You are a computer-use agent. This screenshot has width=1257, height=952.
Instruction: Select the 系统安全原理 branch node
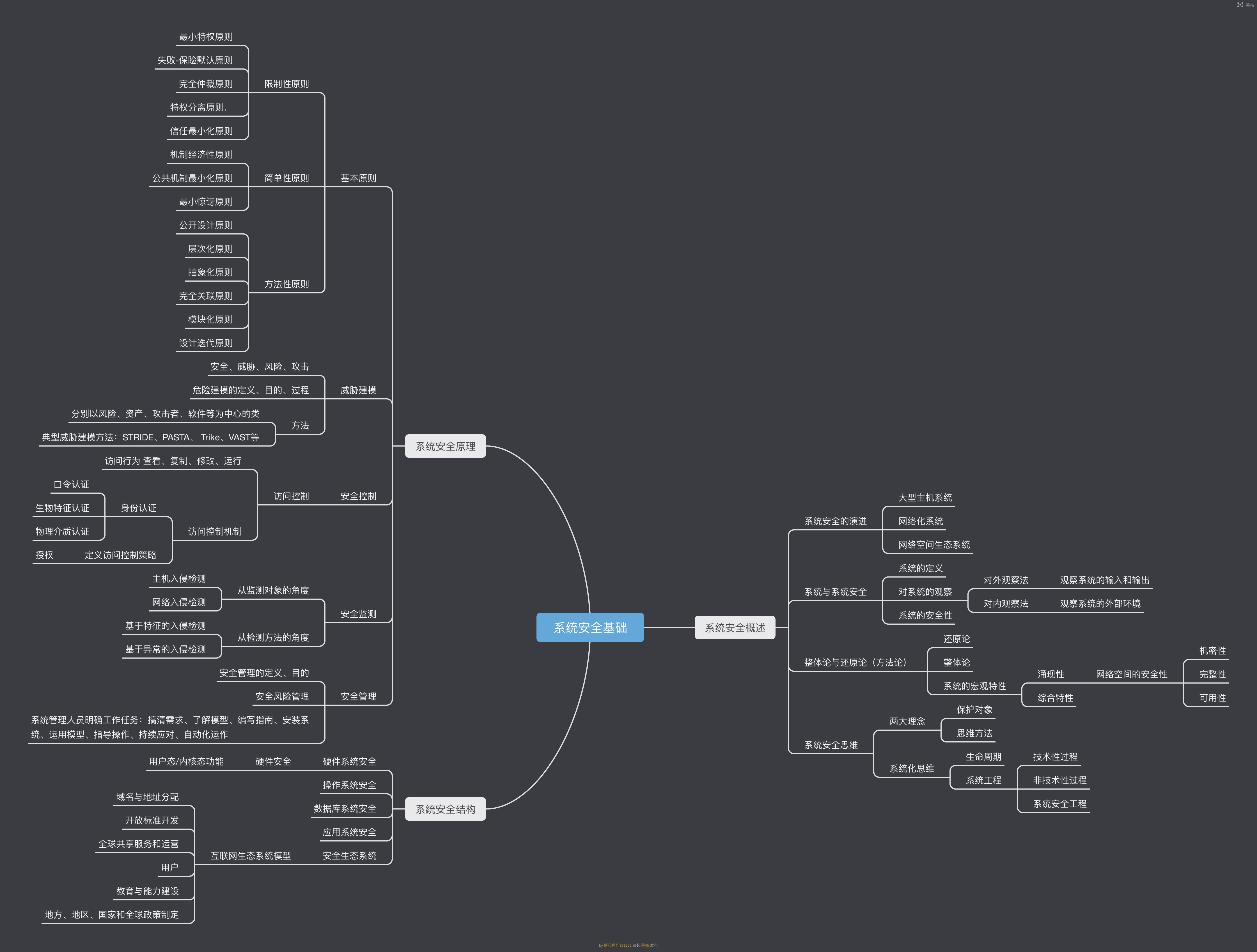click(x=445, y=446)
